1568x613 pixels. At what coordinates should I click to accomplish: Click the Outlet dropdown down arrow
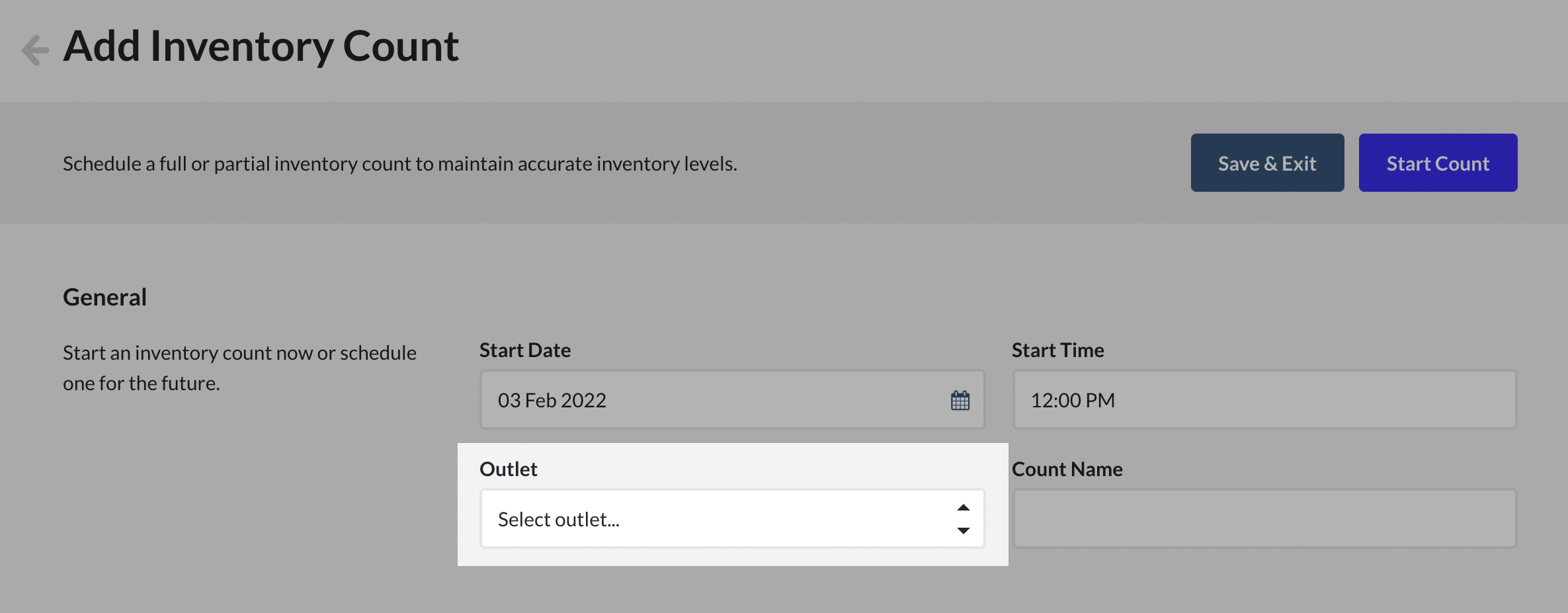(964, 530)
